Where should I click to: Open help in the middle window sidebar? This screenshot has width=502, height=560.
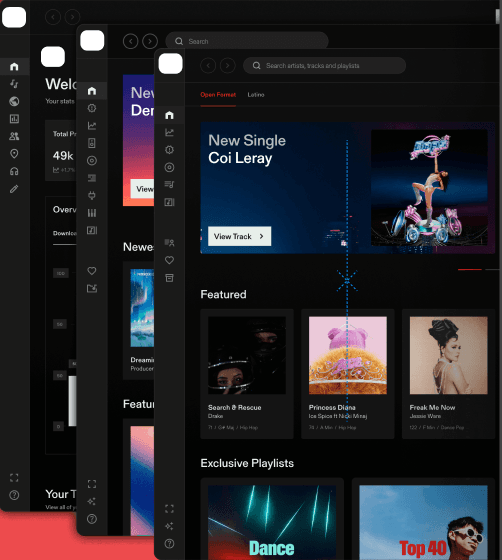[x=92, y=519]
